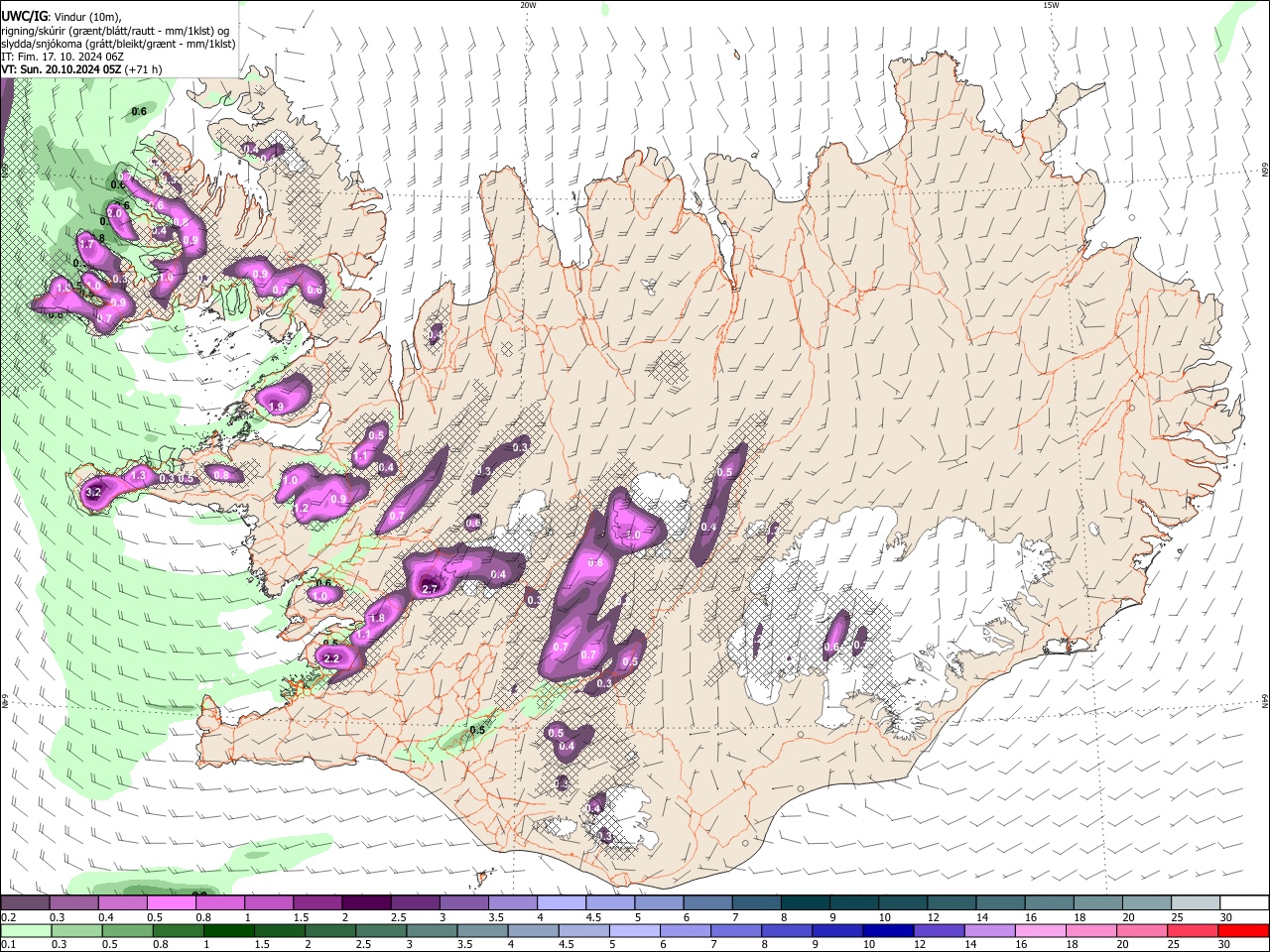Click the 20W longitude label
This screenshot has width=1270, height=952.
(x=528, y=5)
